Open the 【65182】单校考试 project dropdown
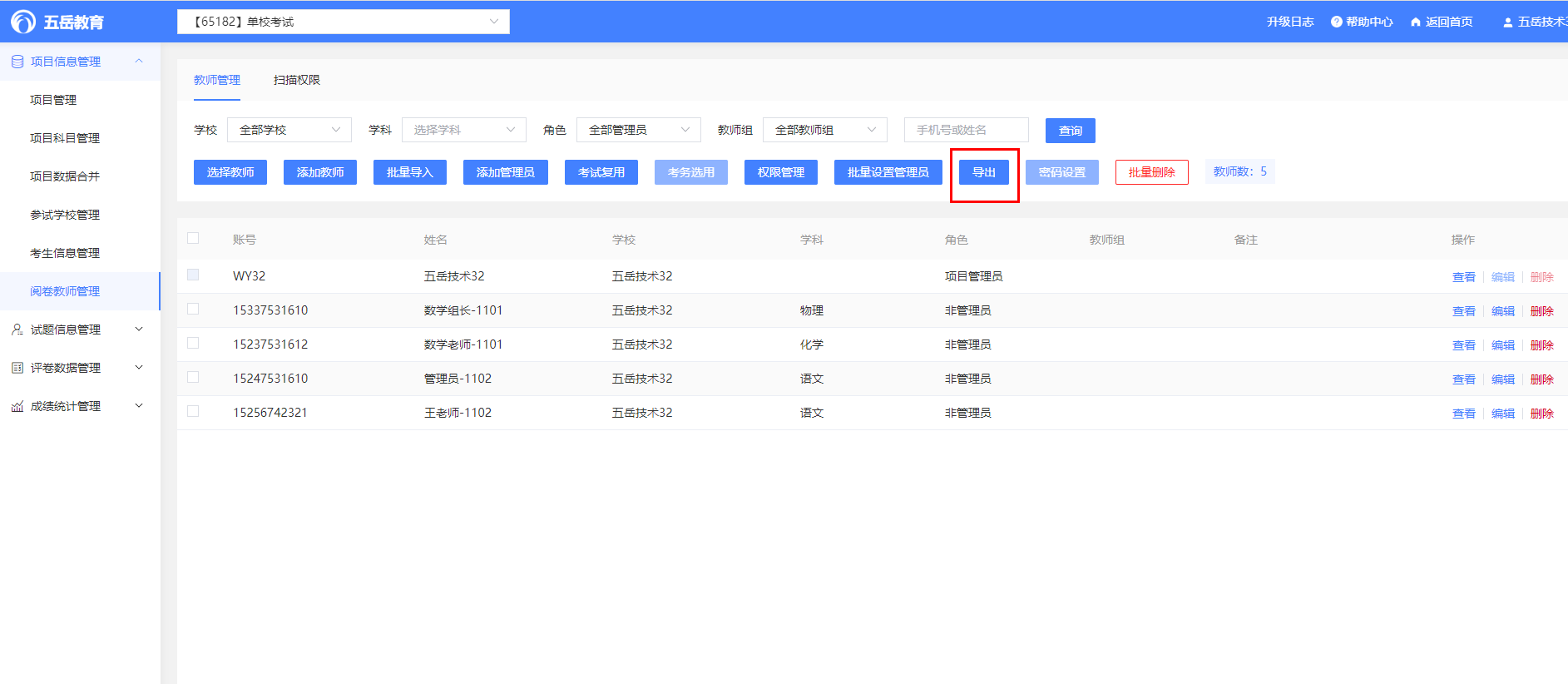This screenshot has width=1568, height=684. tap(343, 22)
